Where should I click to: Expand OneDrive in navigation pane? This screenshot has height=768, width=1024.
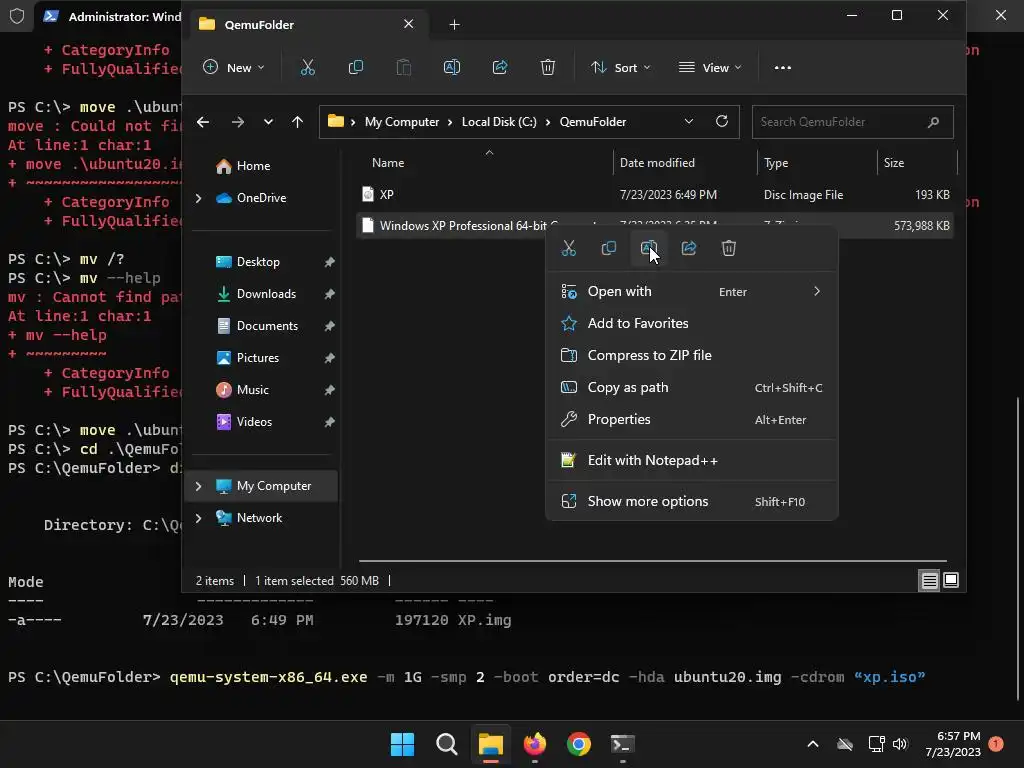[199, 198]
